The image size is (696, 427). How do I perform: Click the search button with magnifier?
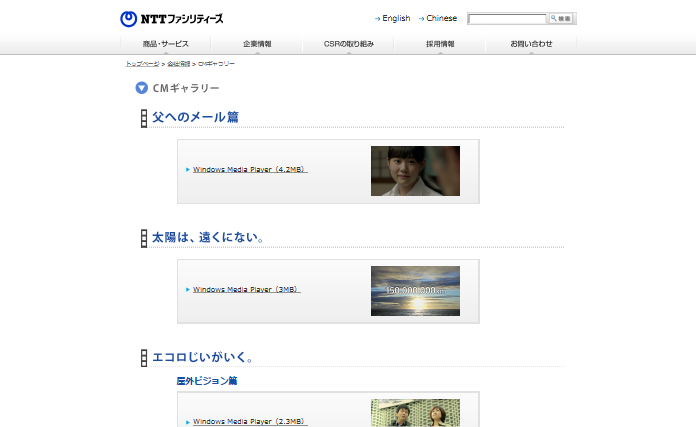coord(561,19)
